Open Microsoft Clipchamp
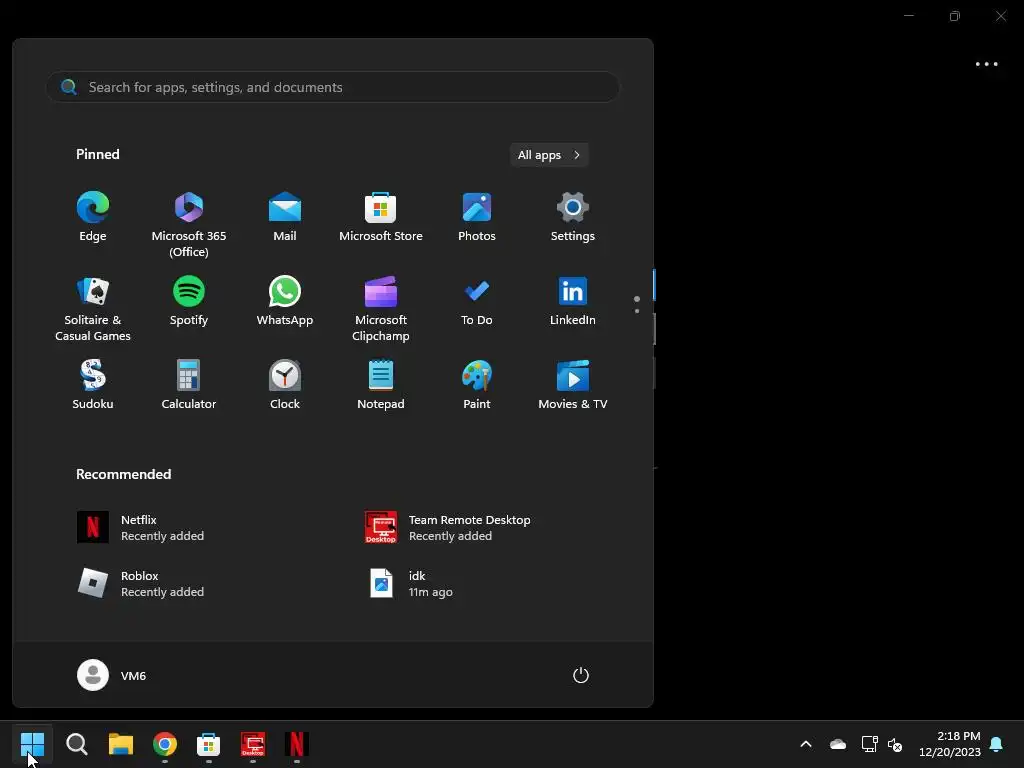1024x768 pixels. pyautogui.click(x=381, y=308)
